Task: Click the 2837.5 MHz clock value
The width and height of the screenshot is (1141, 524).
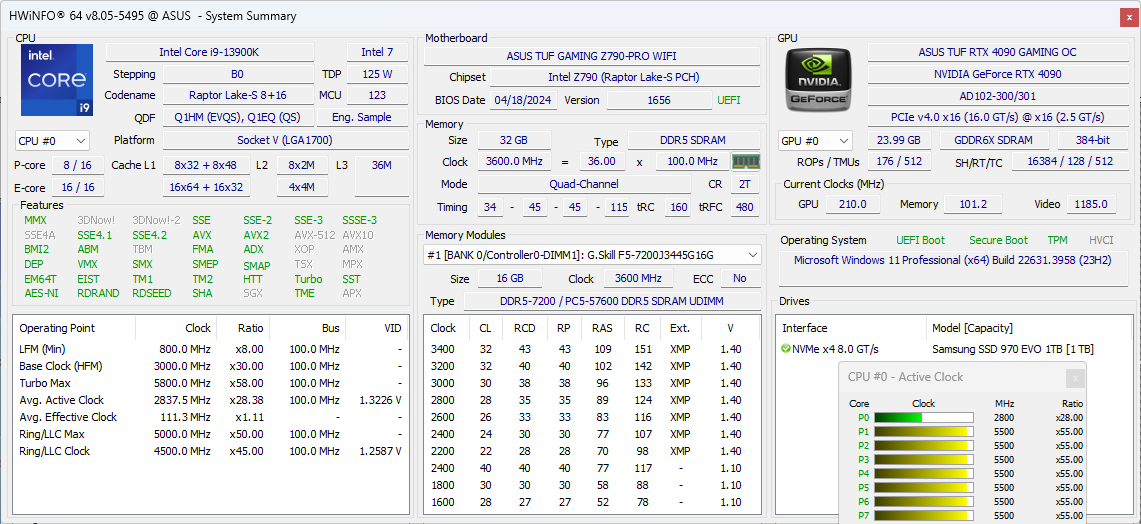Action: pyautogui.click(x=185, y=400)
